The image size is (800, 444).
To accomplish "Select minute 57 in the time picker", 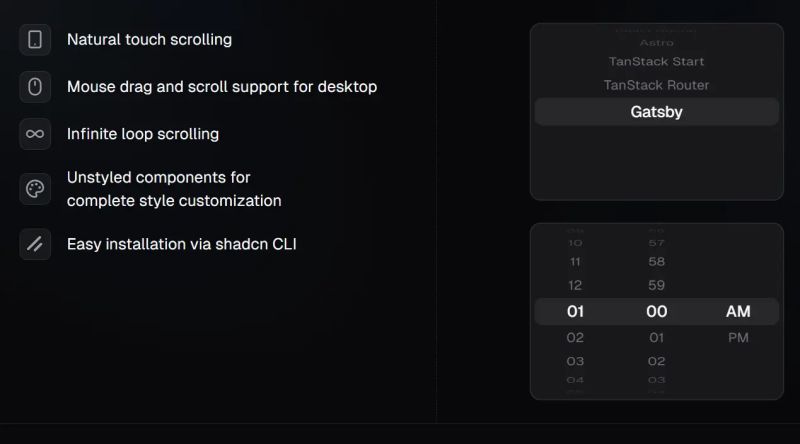I will point(656,243).
